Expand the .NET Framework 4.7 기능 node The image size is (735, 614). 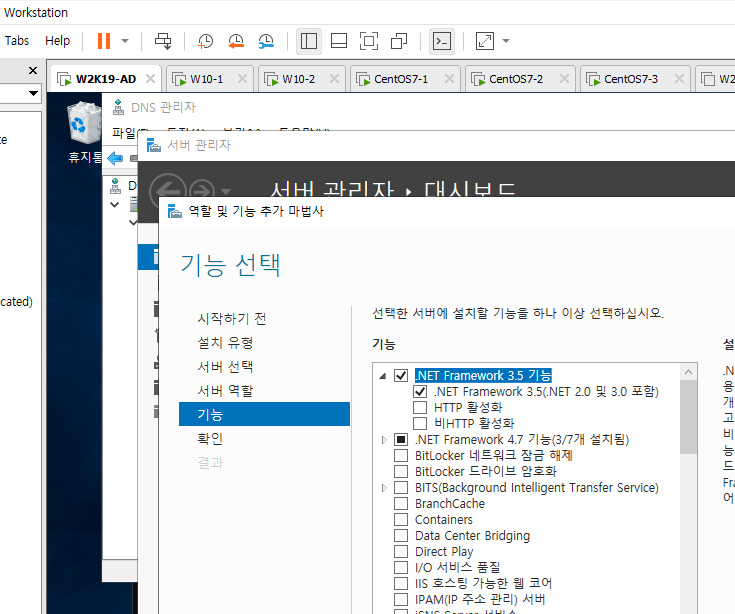(384, 440)
